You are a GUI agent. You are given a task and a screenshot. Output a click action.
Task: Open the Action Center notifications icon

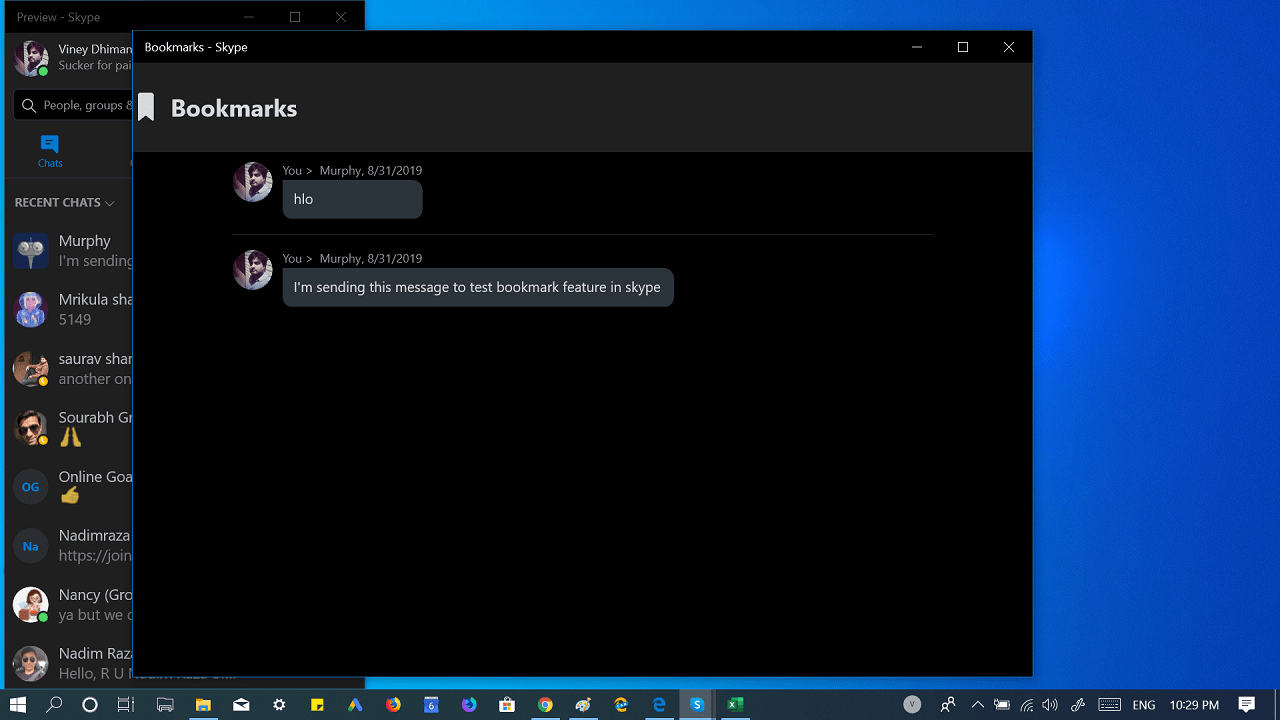click(x=1247, y=705)
